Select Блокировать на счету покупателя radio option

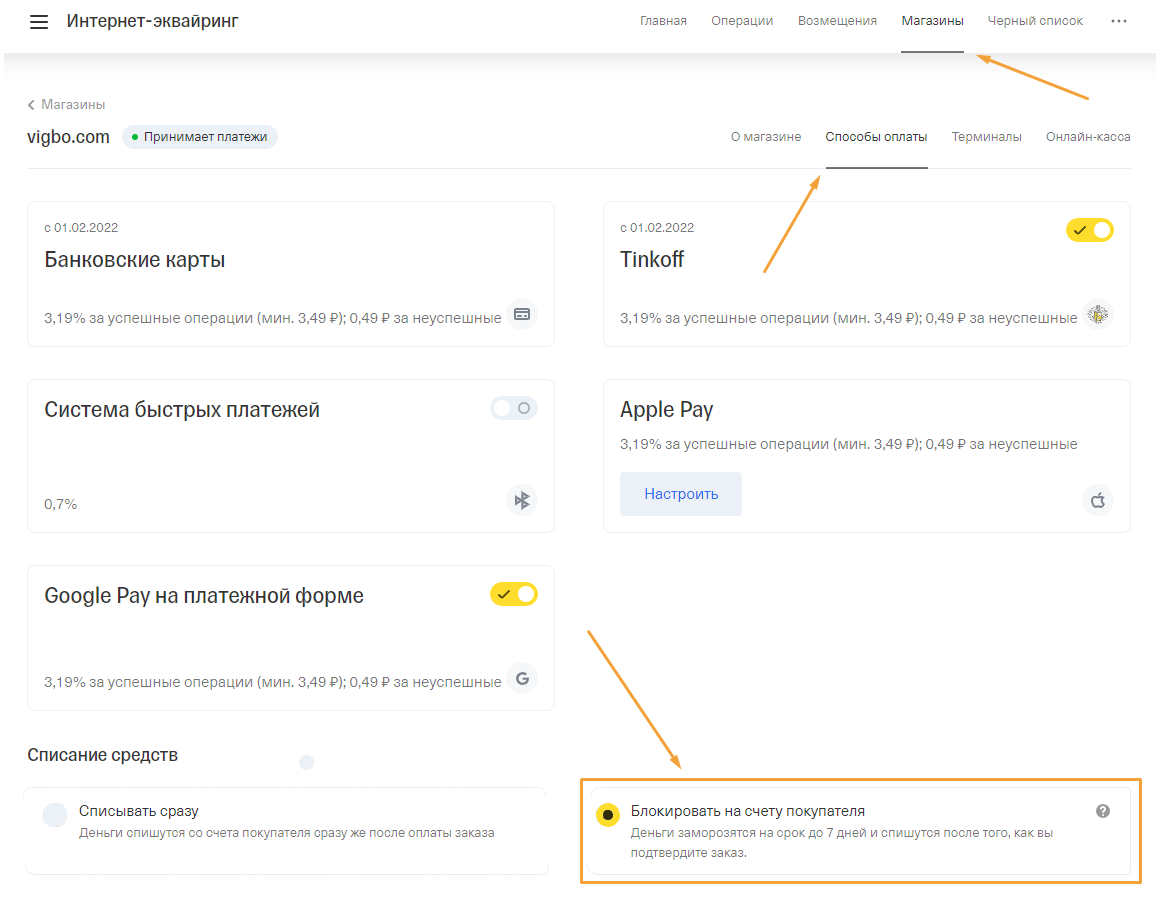pyautogui.click(x=608, y=815)
